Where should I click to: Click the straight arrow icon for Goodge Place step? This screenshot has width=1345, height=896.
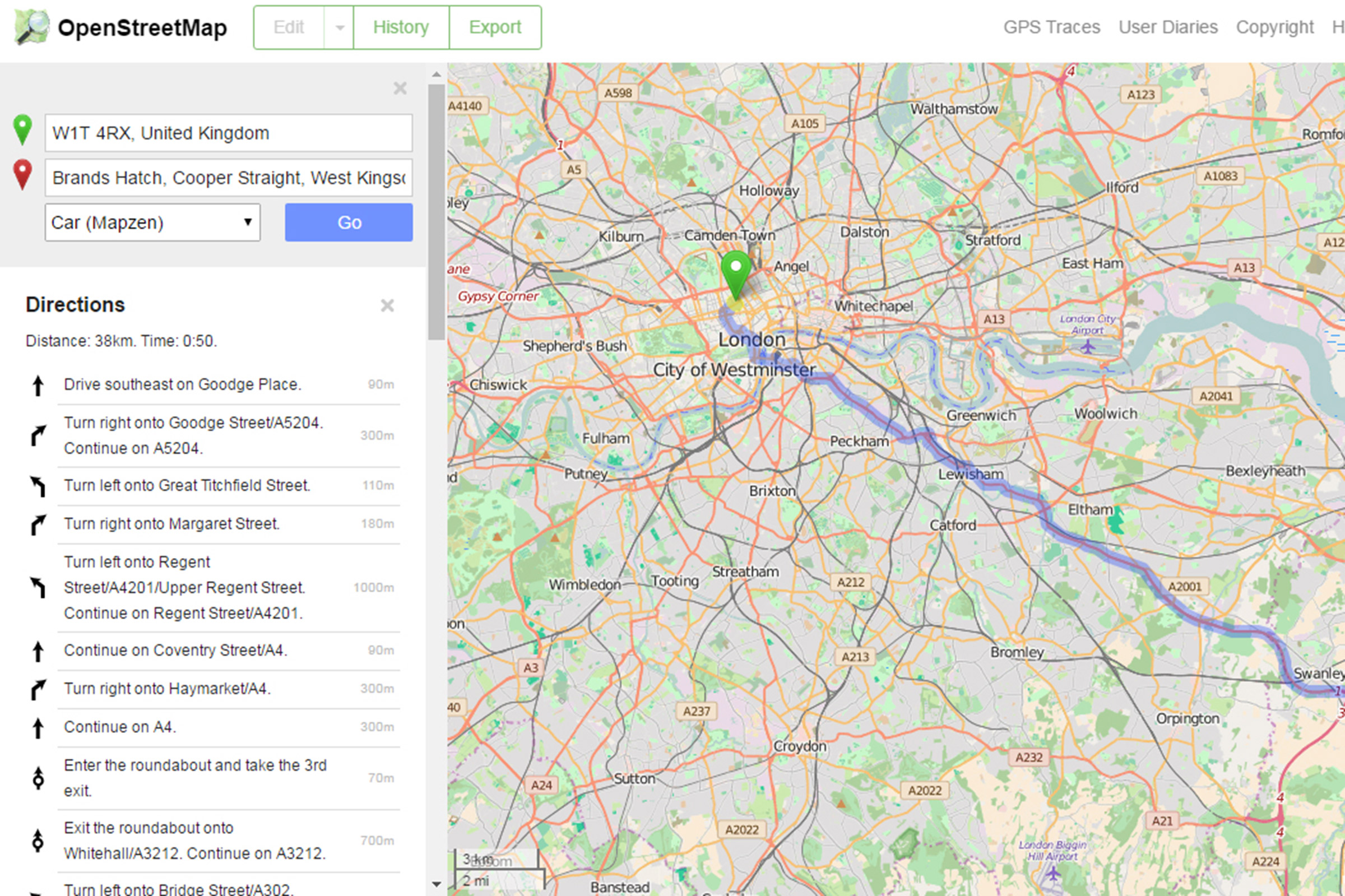click(38, 384)
